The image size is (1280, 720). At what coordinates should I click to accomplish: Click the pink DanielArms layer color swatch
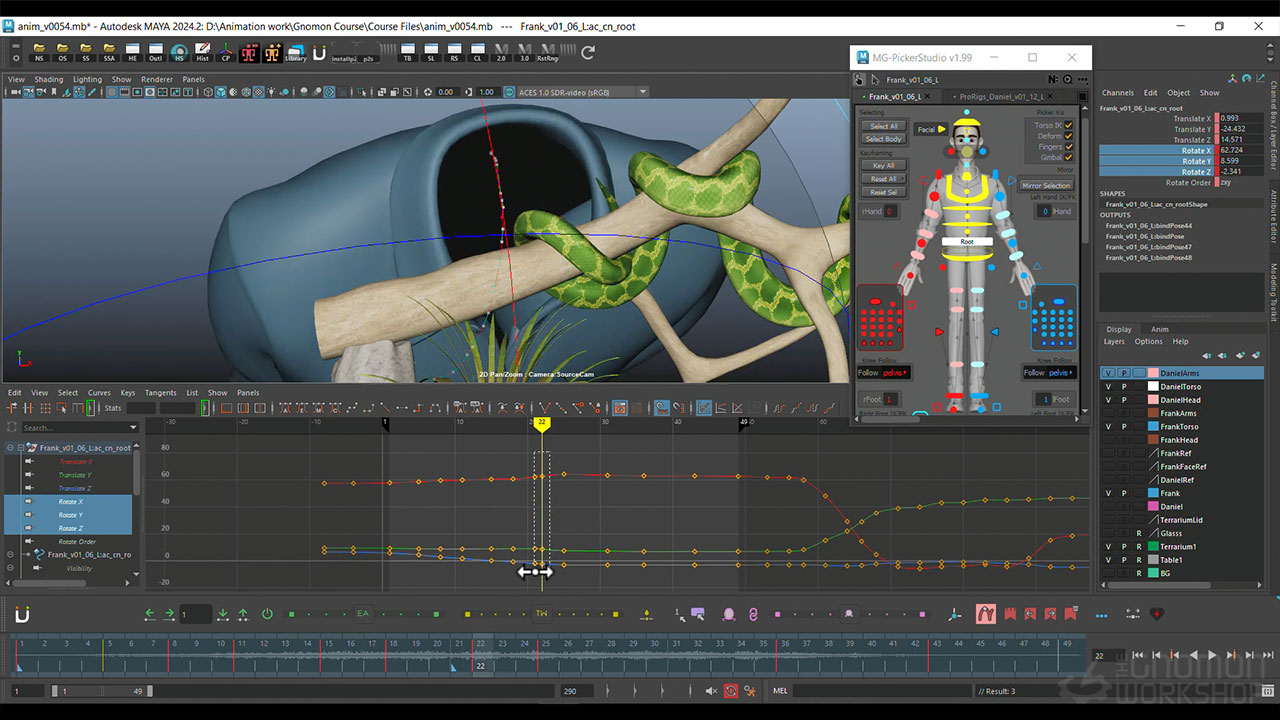1153,373
